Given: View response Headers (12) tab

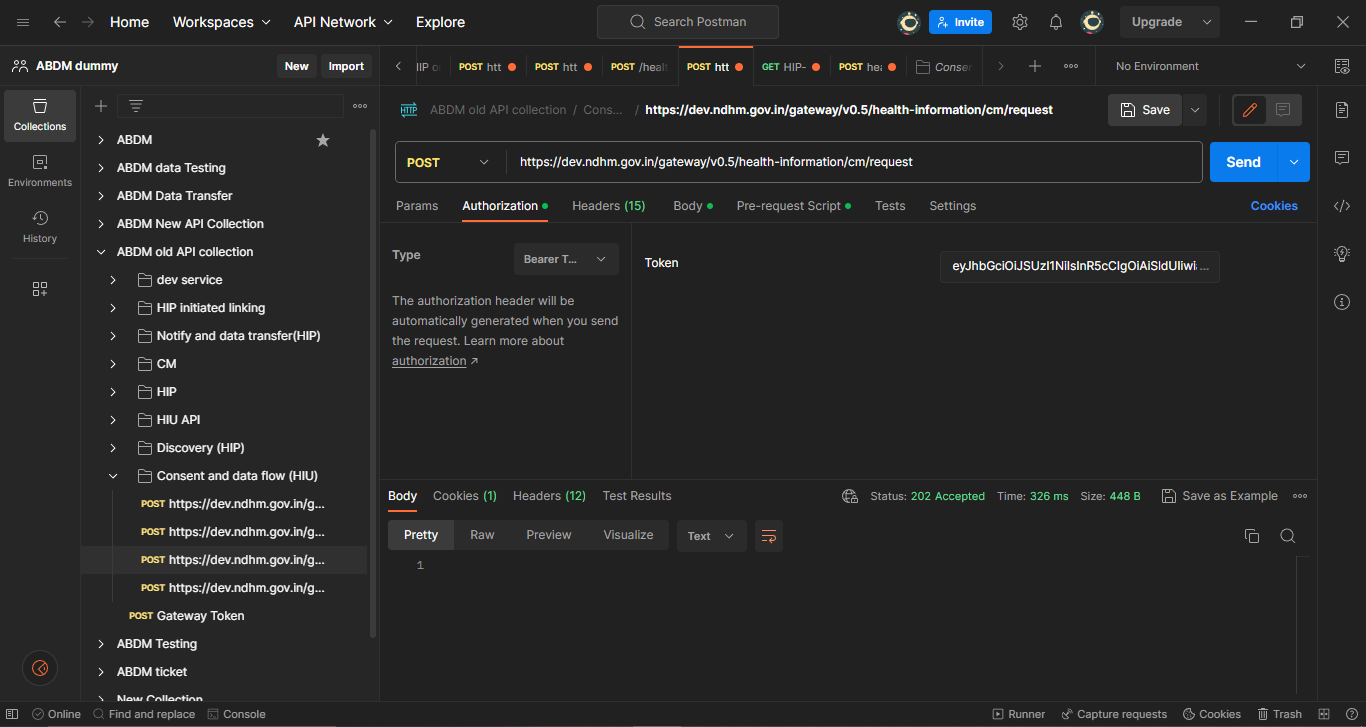Looking at the screenshot, I should tap(549, 496).
